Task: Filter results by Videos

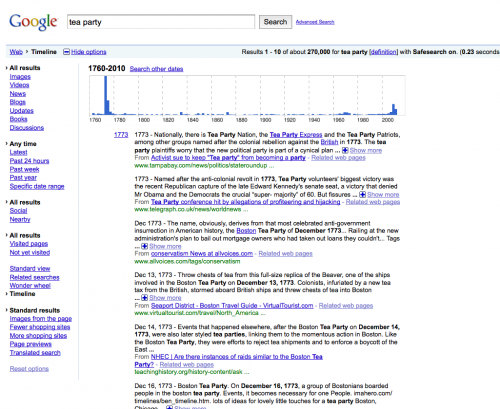Action: pos(19,85)
